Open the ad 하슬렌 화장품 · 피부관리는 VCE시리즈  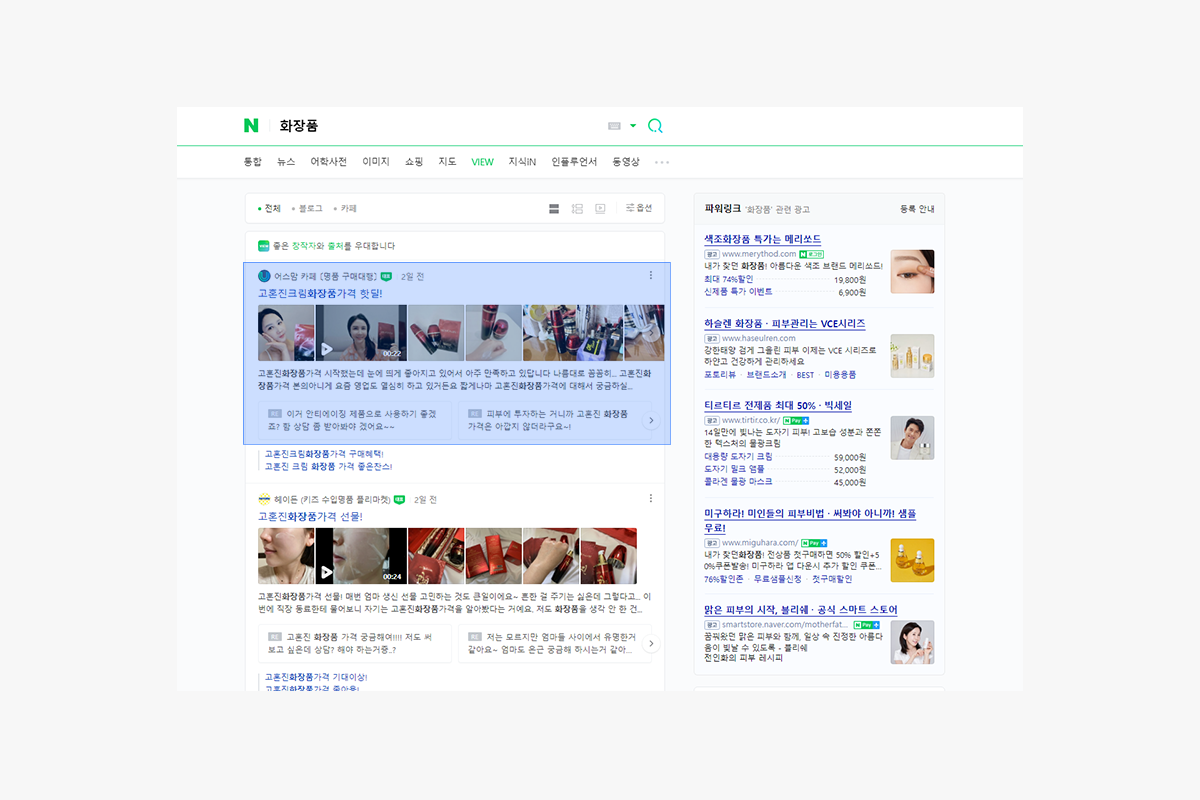coord(785,324)
